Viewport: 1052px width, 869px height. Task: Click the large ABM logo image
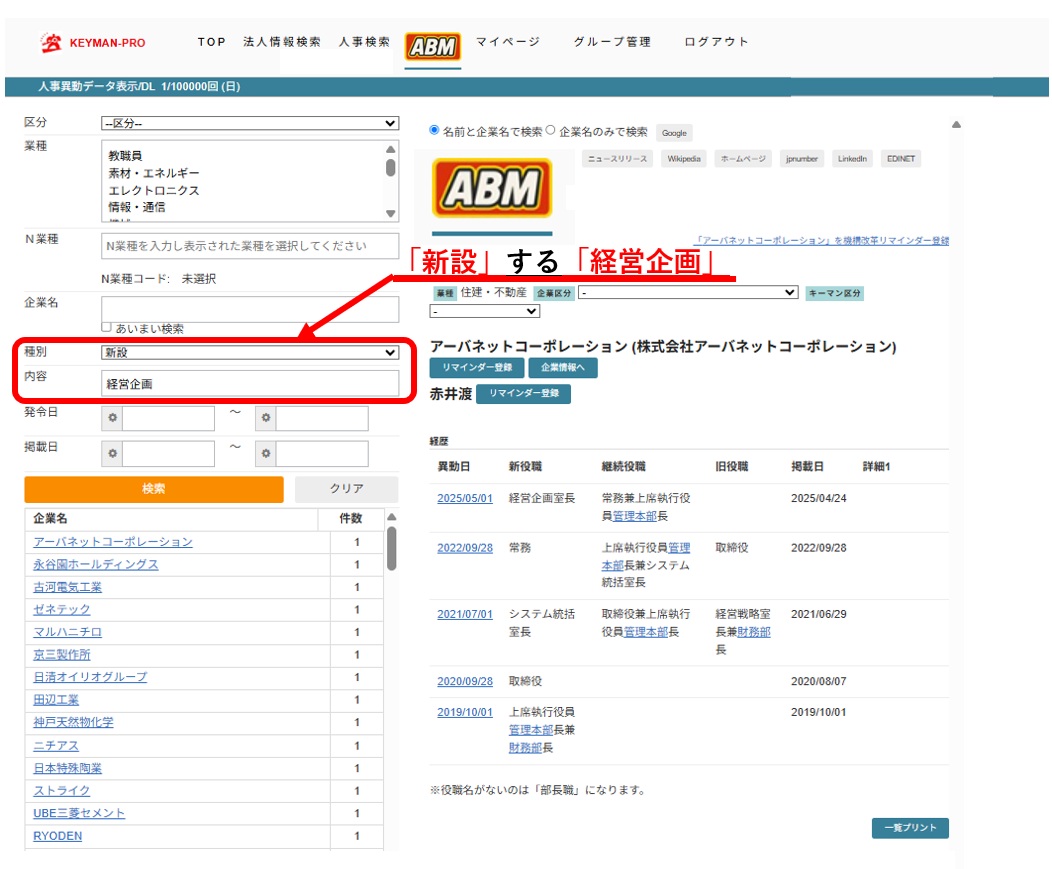492,188
